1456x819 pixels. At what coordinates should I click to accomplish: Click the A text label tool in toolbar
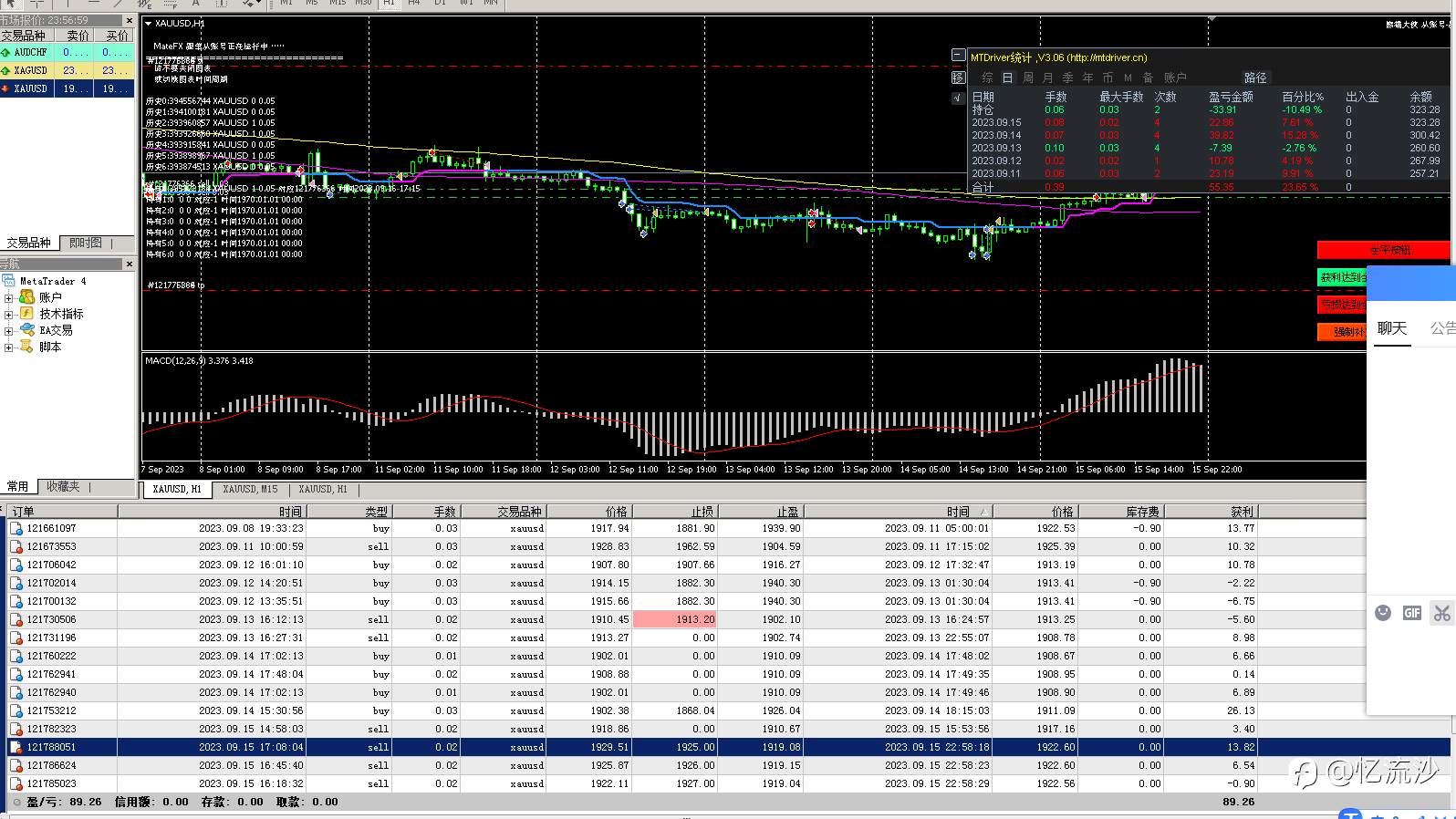click(195, 4)
